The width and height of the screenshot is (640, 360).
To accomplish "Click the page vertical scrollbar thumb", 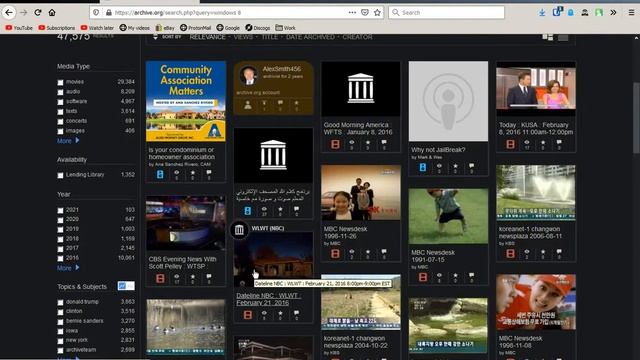I will tap(636, 118).
